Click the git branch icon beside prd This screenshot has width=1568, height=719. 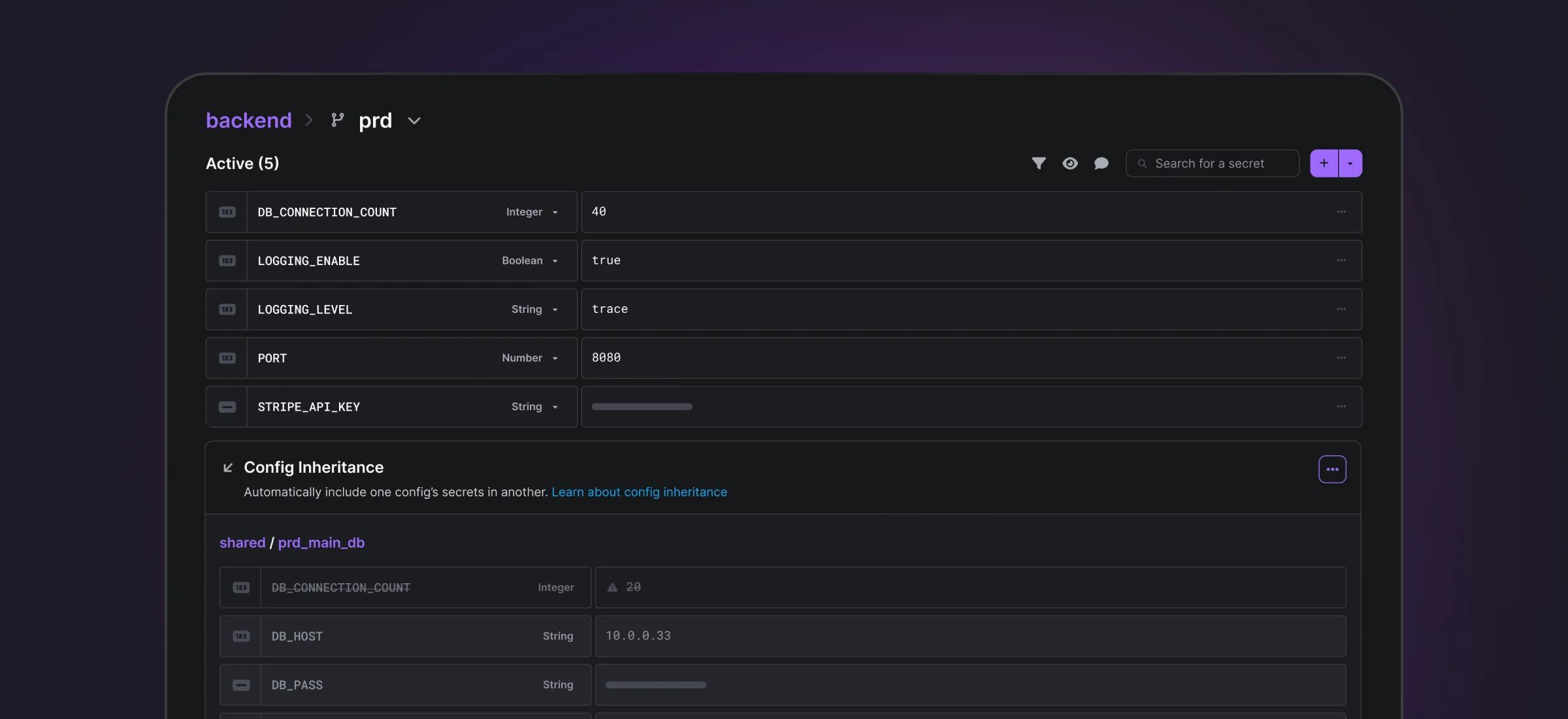pos(337,120)
